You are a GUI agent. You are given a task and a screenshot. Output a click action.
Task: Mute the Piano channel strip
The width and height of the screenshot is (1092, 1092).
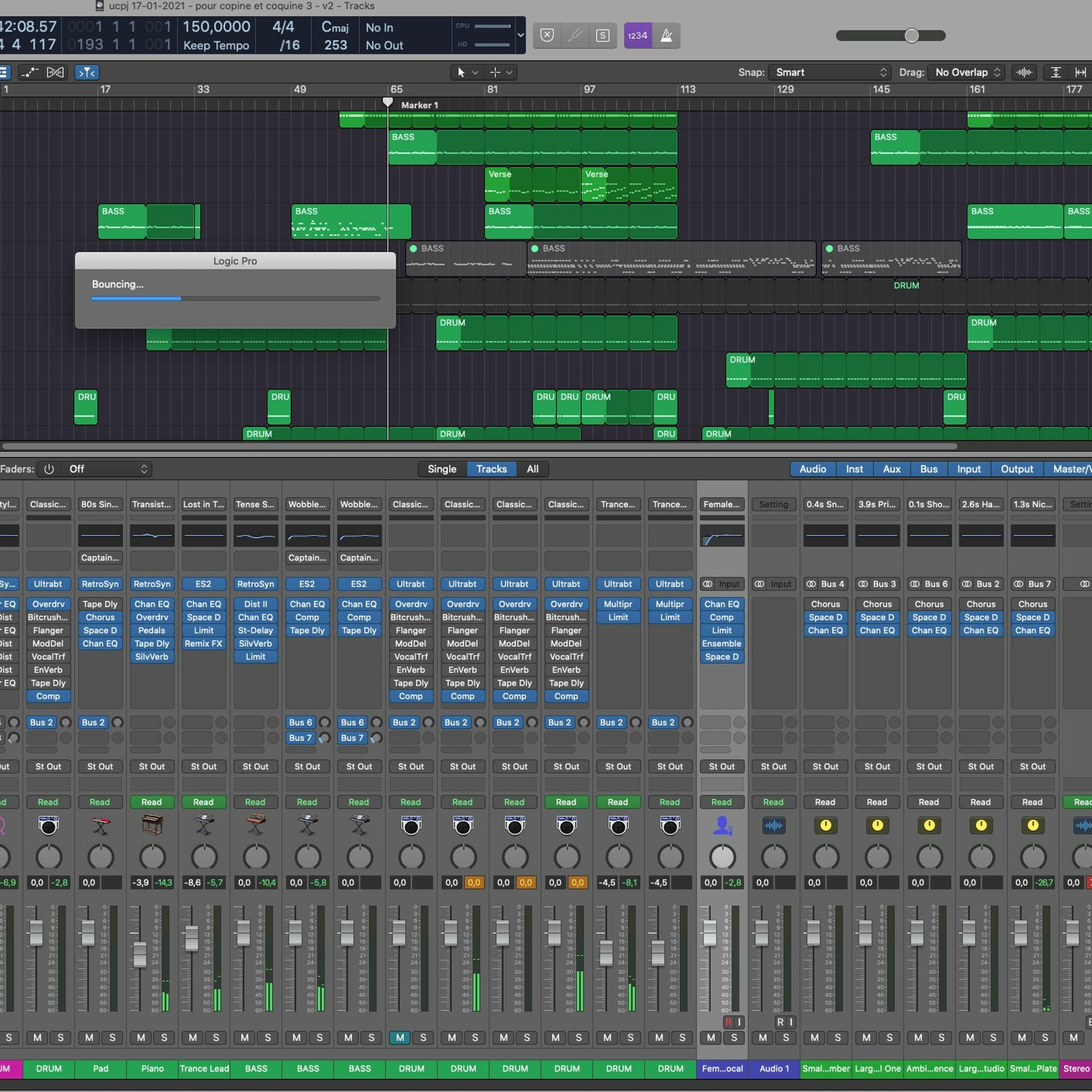pos(141,1038)
